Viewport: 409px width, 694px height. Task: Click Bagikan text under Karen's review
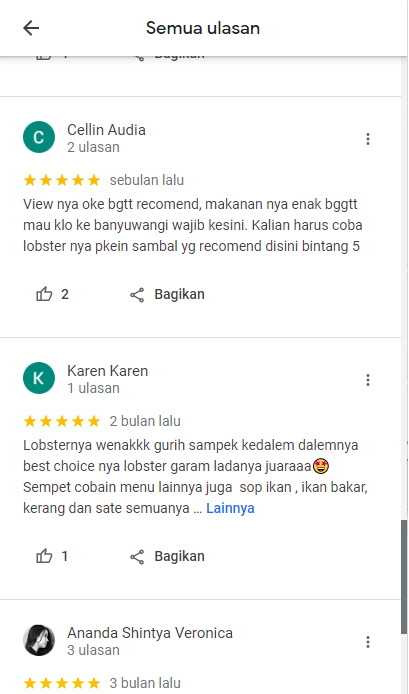pos(179,556)
